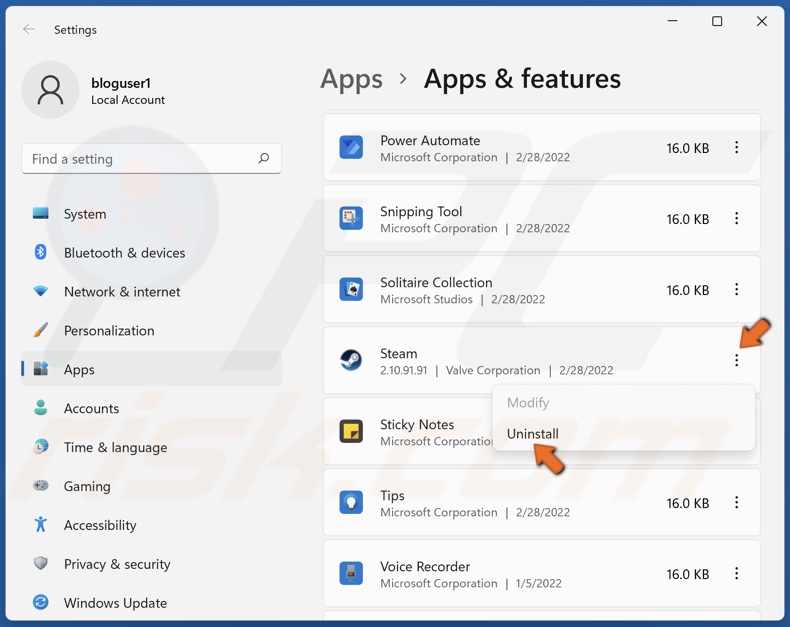The image size is (790, 627).
Task: Click the Voice Recorder app icon
Action: pyautogui.click(x=351, y=574)
